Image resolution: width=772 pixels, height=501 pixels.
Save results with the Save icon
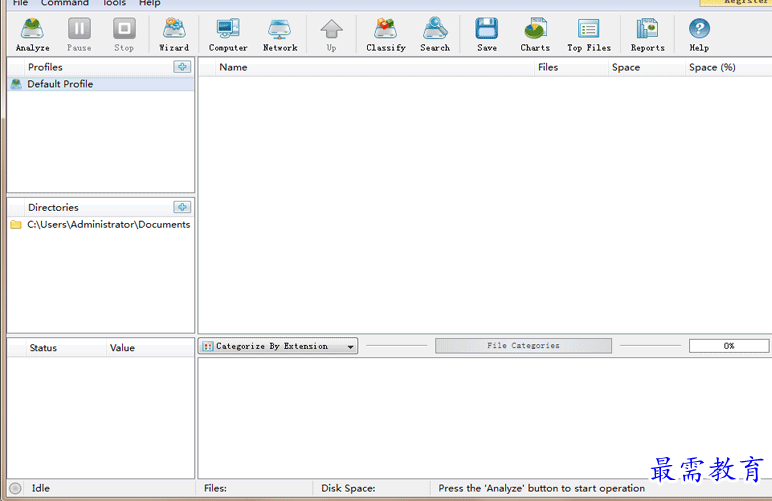pos(487,33)
